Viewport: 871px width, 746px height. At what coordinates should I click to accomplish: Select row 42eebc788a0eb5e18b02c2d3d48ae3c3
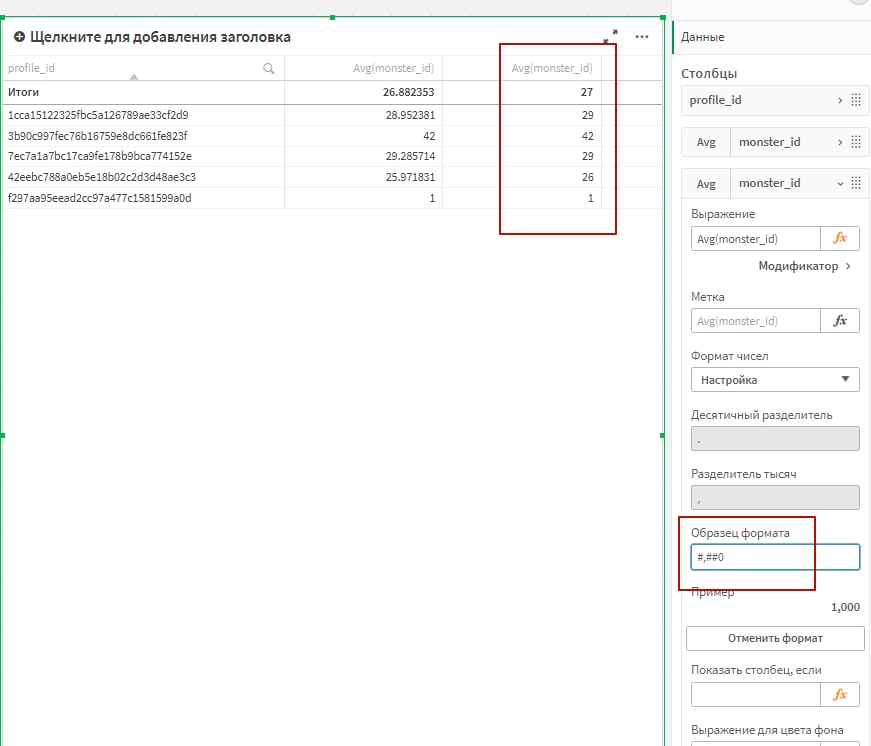[102, 177]
